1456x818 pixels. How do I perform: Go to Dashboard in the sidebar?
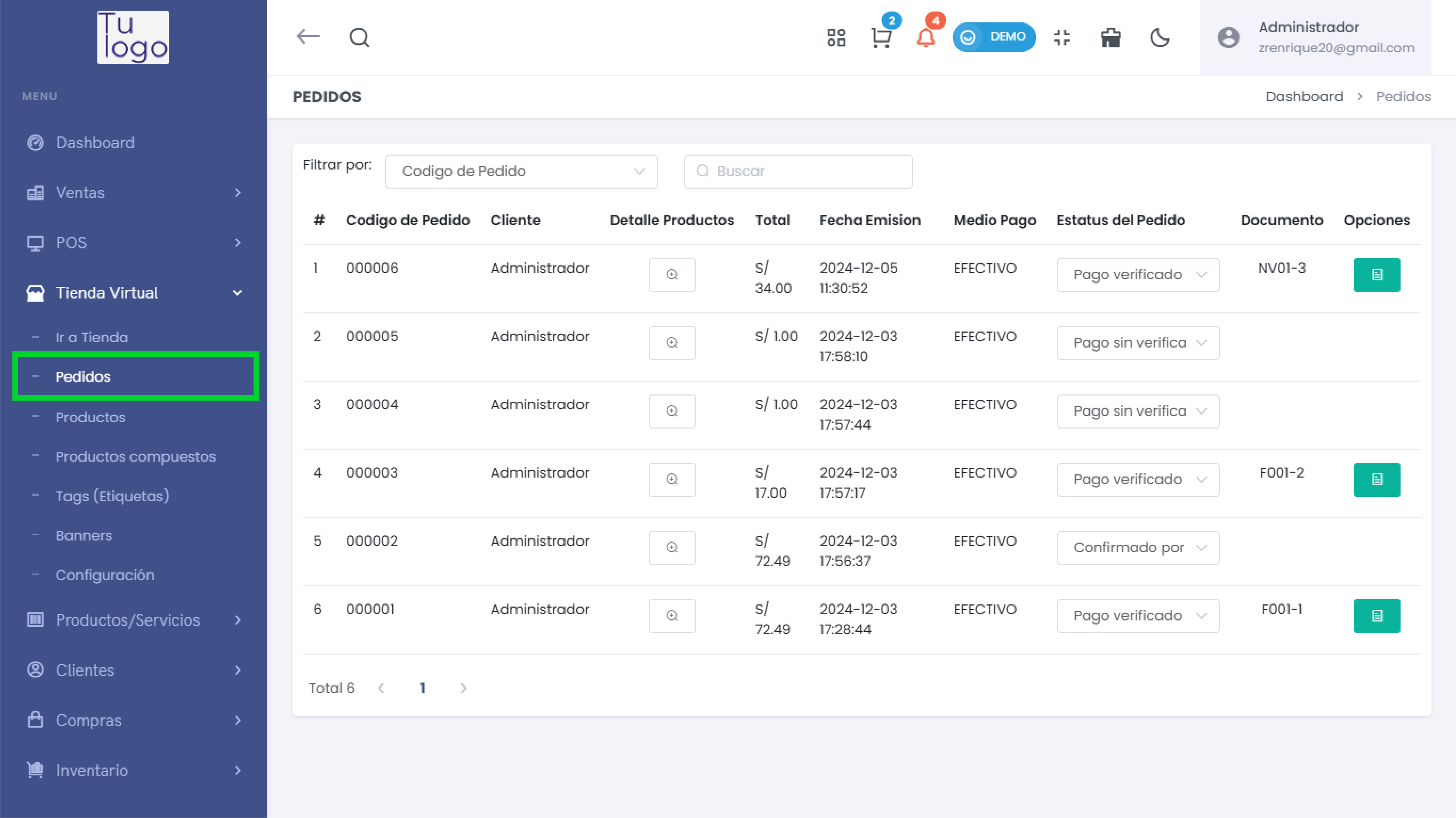coord(95,143)
